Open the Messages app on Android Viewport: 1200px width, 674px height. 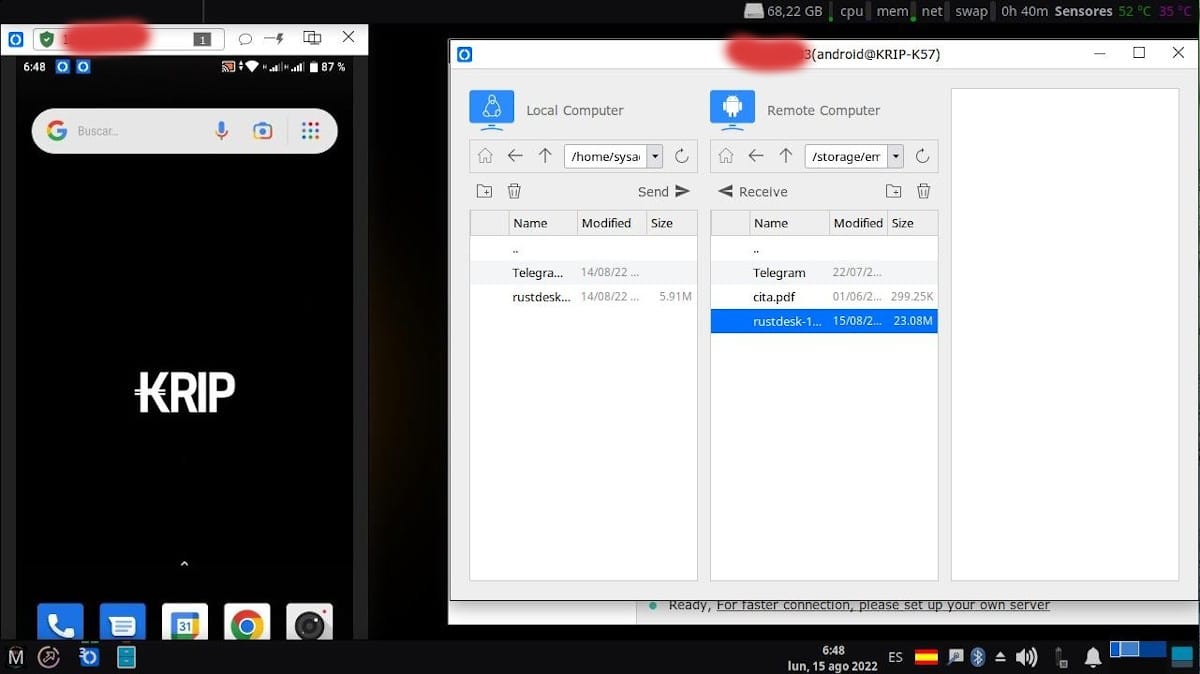pos(122,622)
